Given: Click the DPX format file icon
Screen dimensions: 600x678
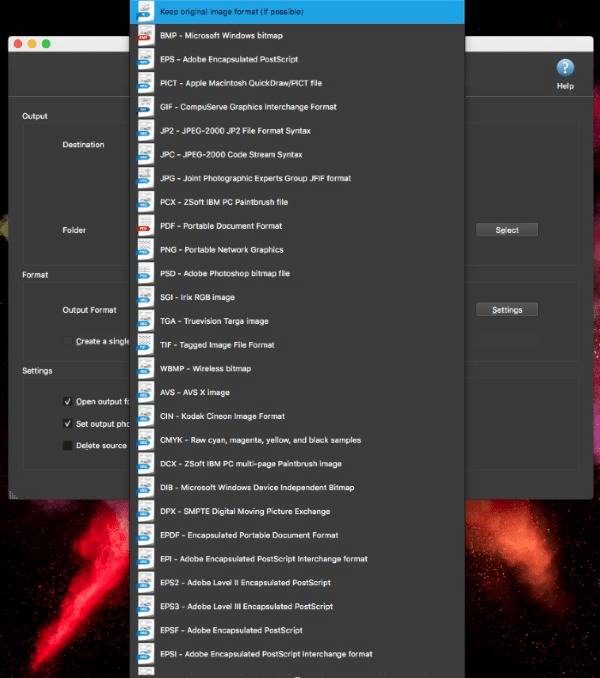Looking at the screenshot, I should click(x=145, y=511).
